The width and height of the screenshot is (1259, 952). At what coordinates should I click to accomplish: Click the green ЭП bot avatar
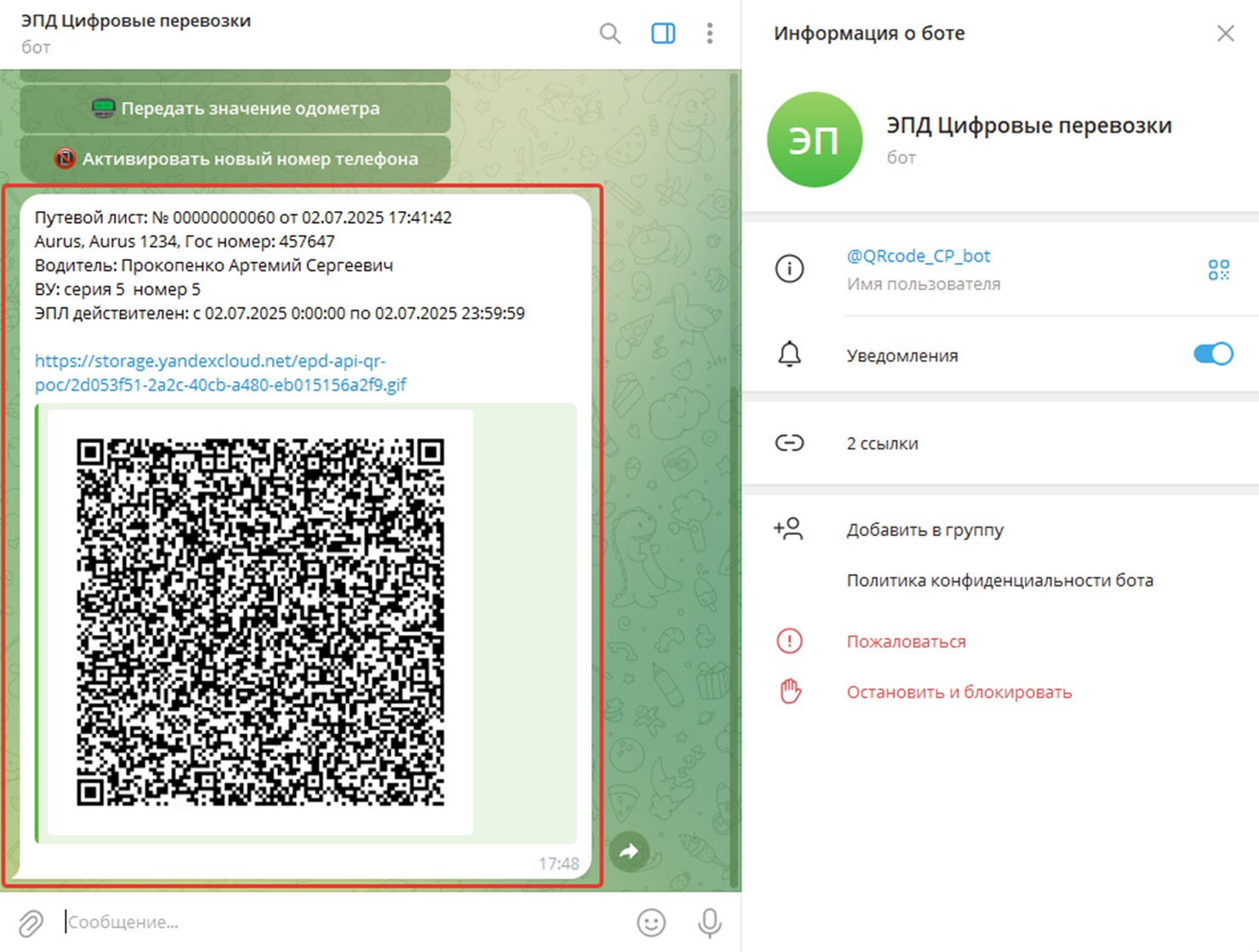tap(814, 140)
